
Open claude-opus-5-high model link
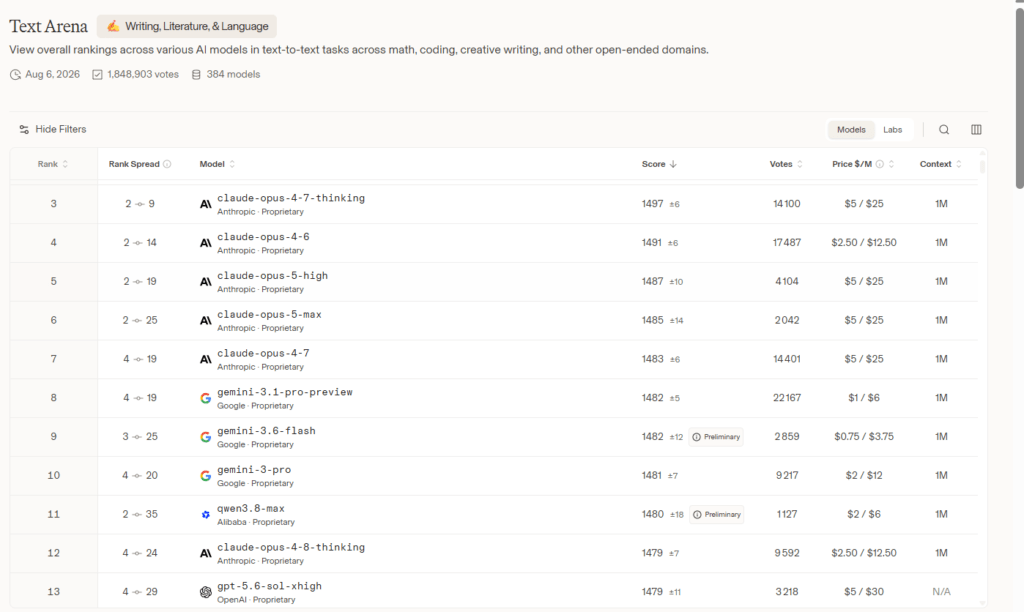tap(272, 276)
